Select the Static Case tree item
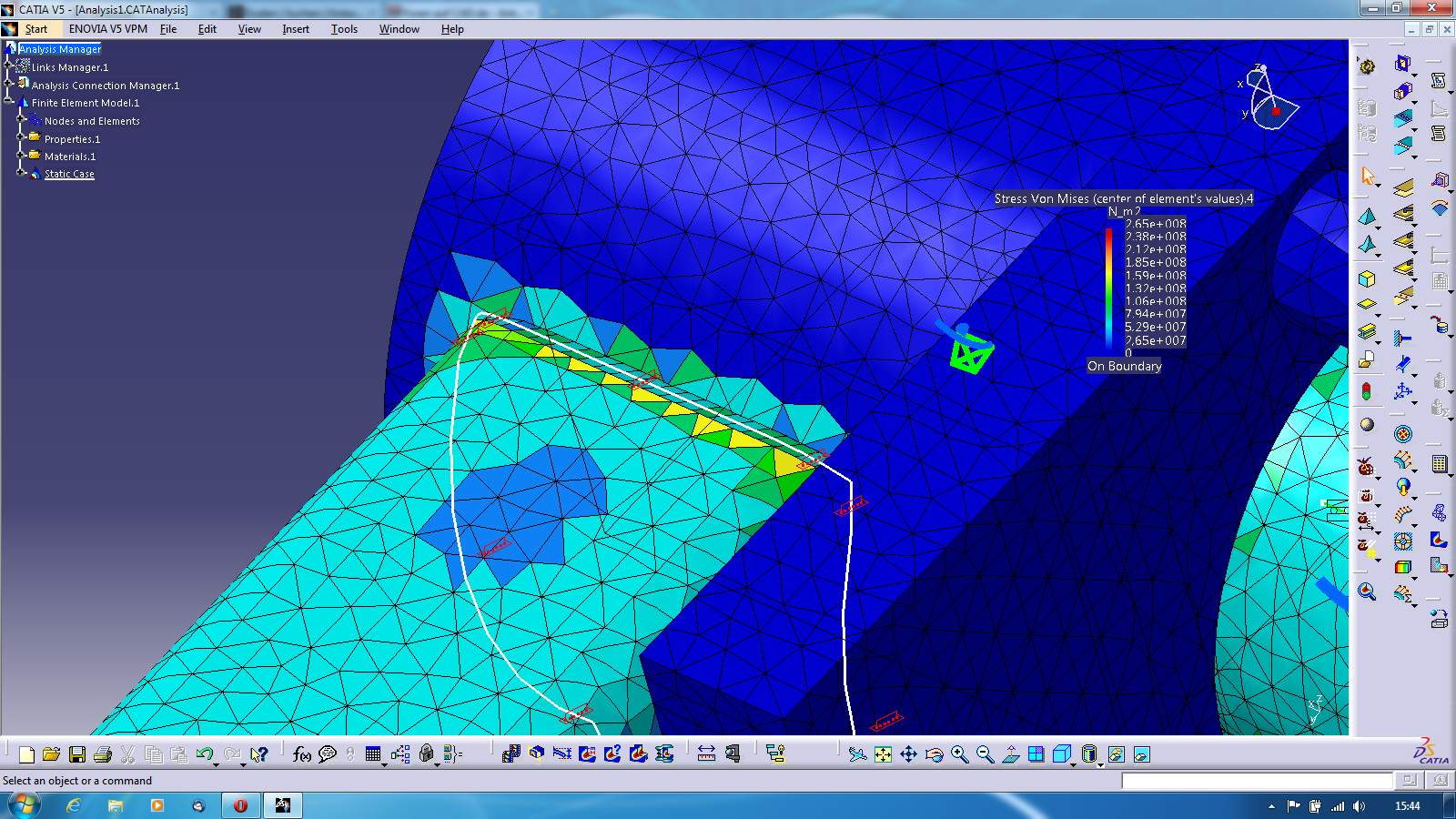This screenshot has height=819, width=1456. click(x=69, y=174)
